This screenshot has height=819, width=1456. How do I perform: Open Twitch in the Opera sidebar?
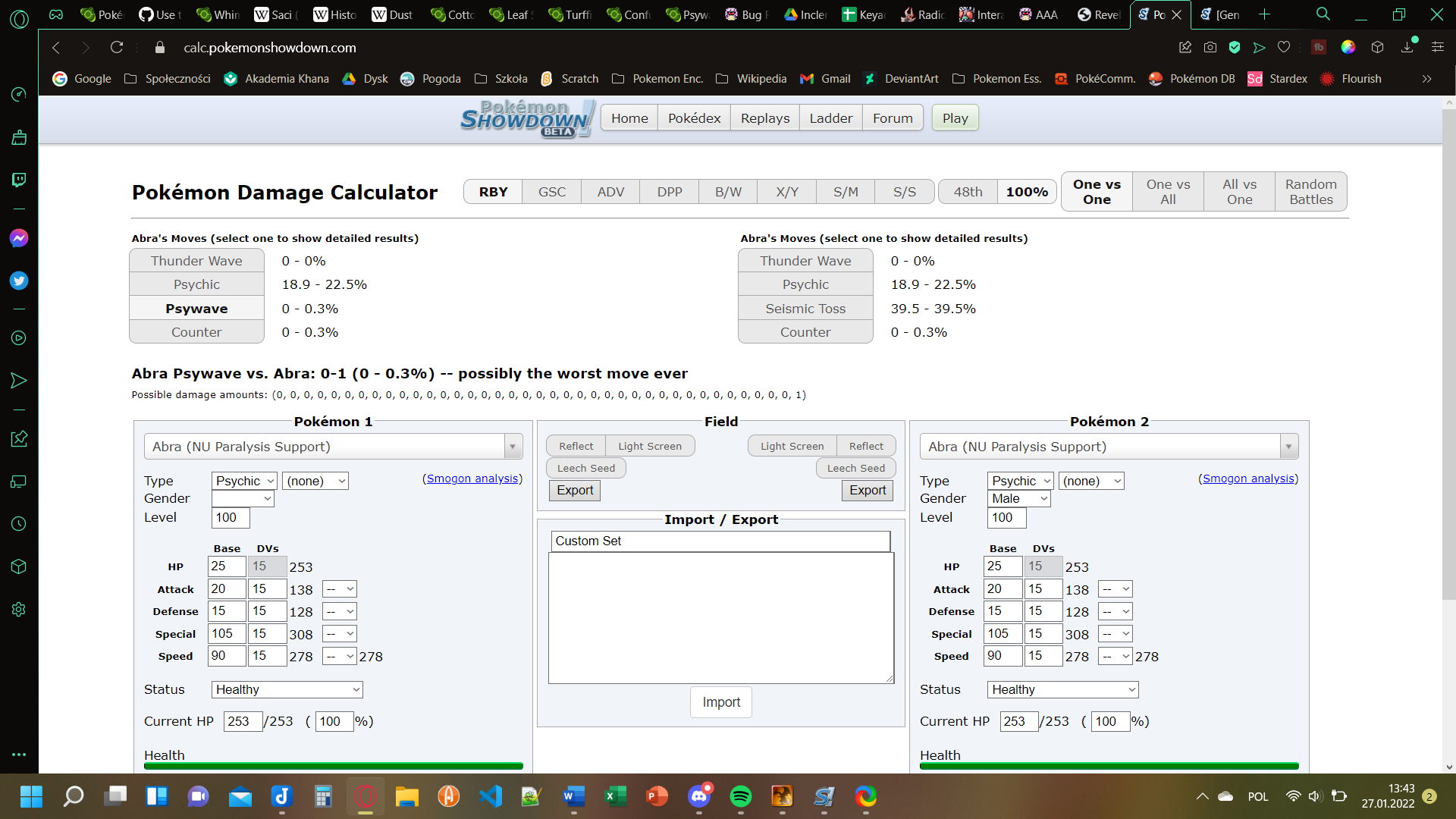pyautogui.click(x=19, y=180)
